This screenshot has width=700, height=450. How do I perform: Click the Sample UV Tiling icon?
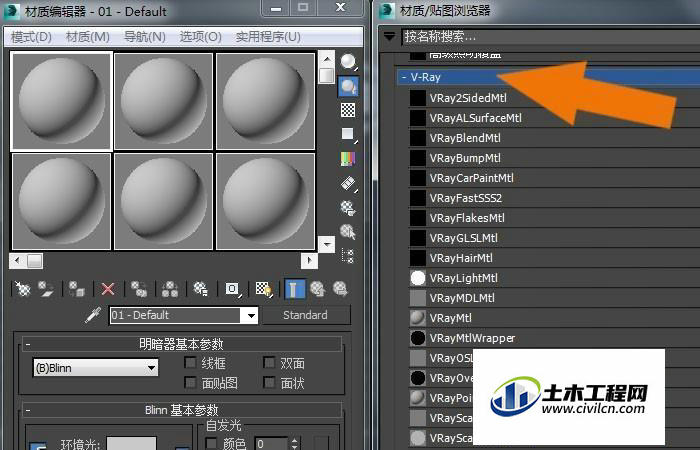pos(348,134)
